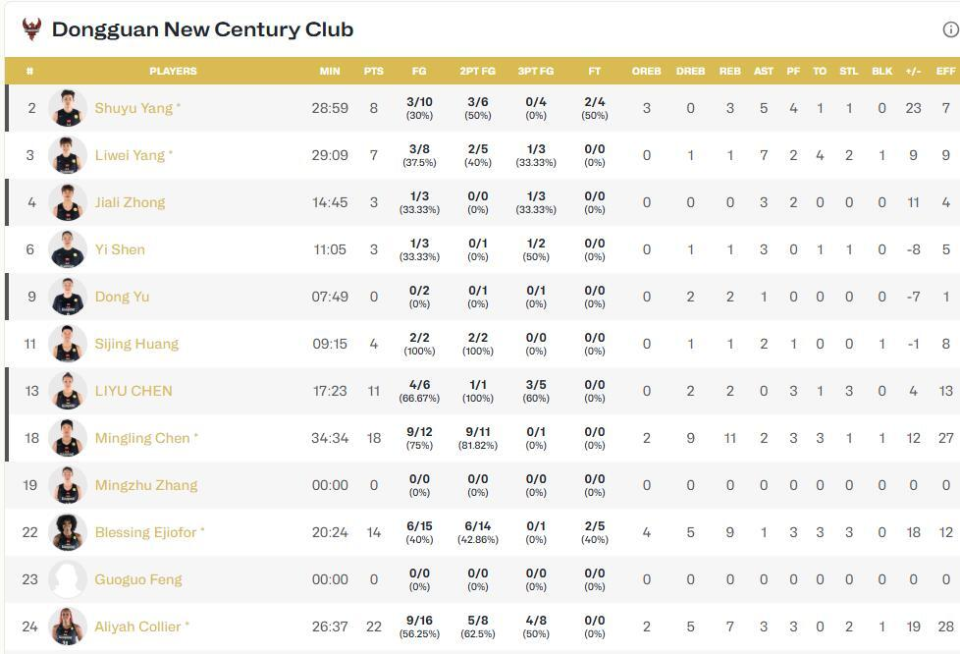Viewport: 960px width, 654px height.
Task: Click the Dongguan New Century Club logo
Action: 32,29
